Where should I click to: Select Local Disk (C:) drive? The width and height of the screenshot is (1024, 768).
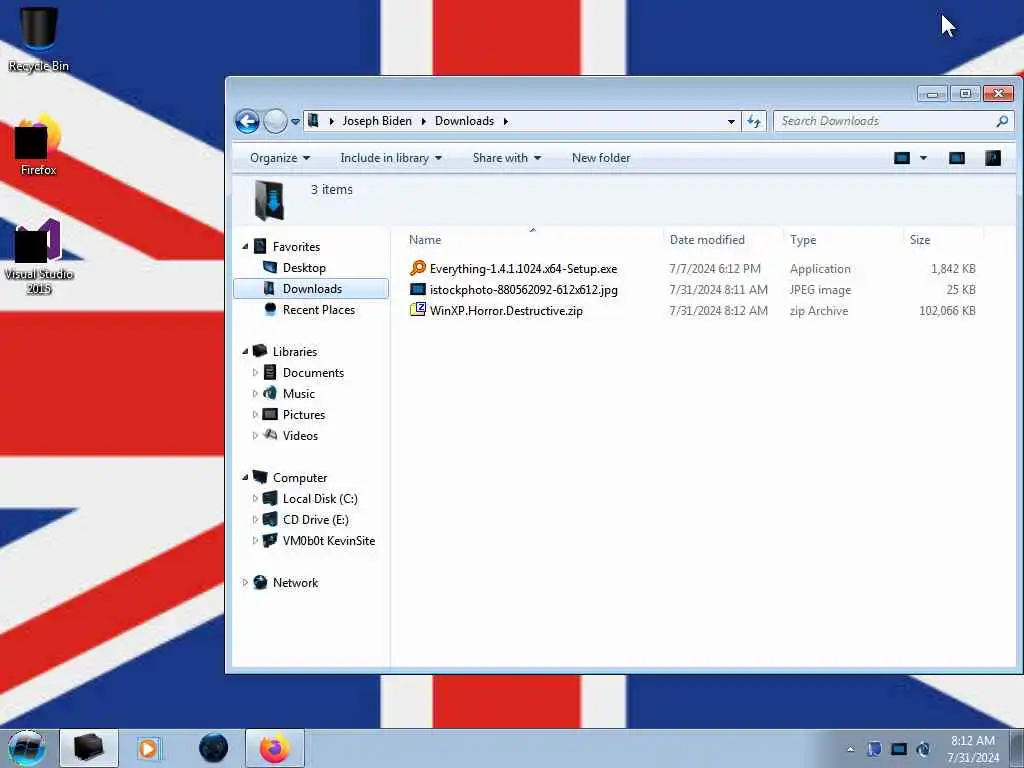click(x=320, y=498)
